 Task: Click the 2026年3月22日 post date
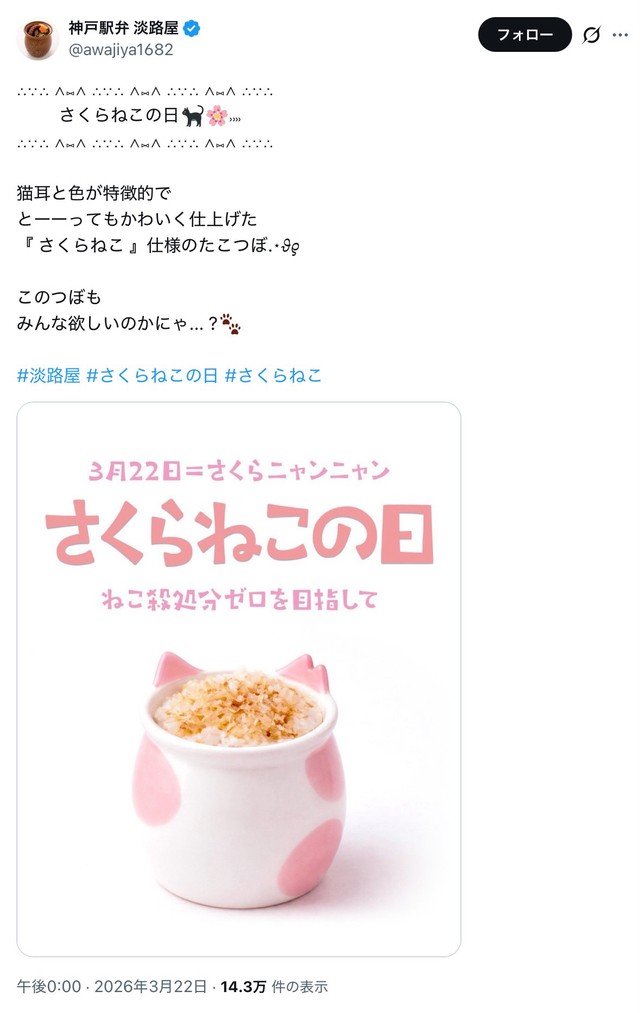[150, 987]
